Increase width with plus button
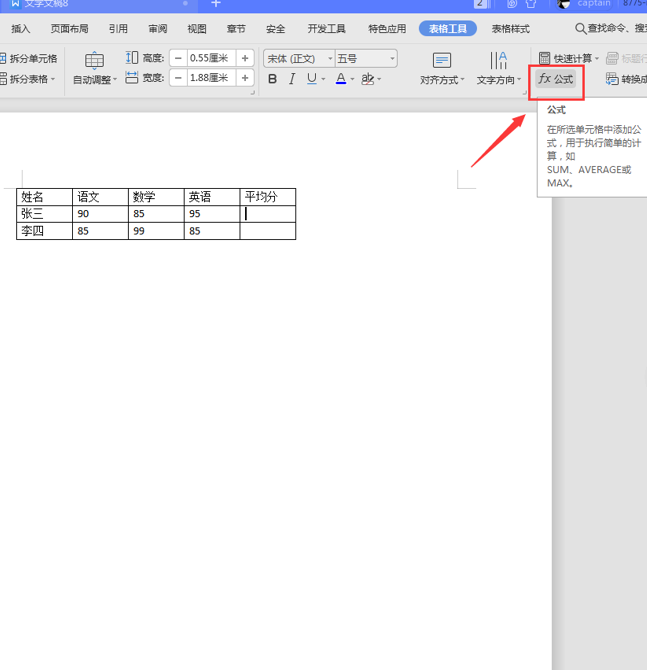Viewport: 647px width, 670px height. [x=245, y=78]
